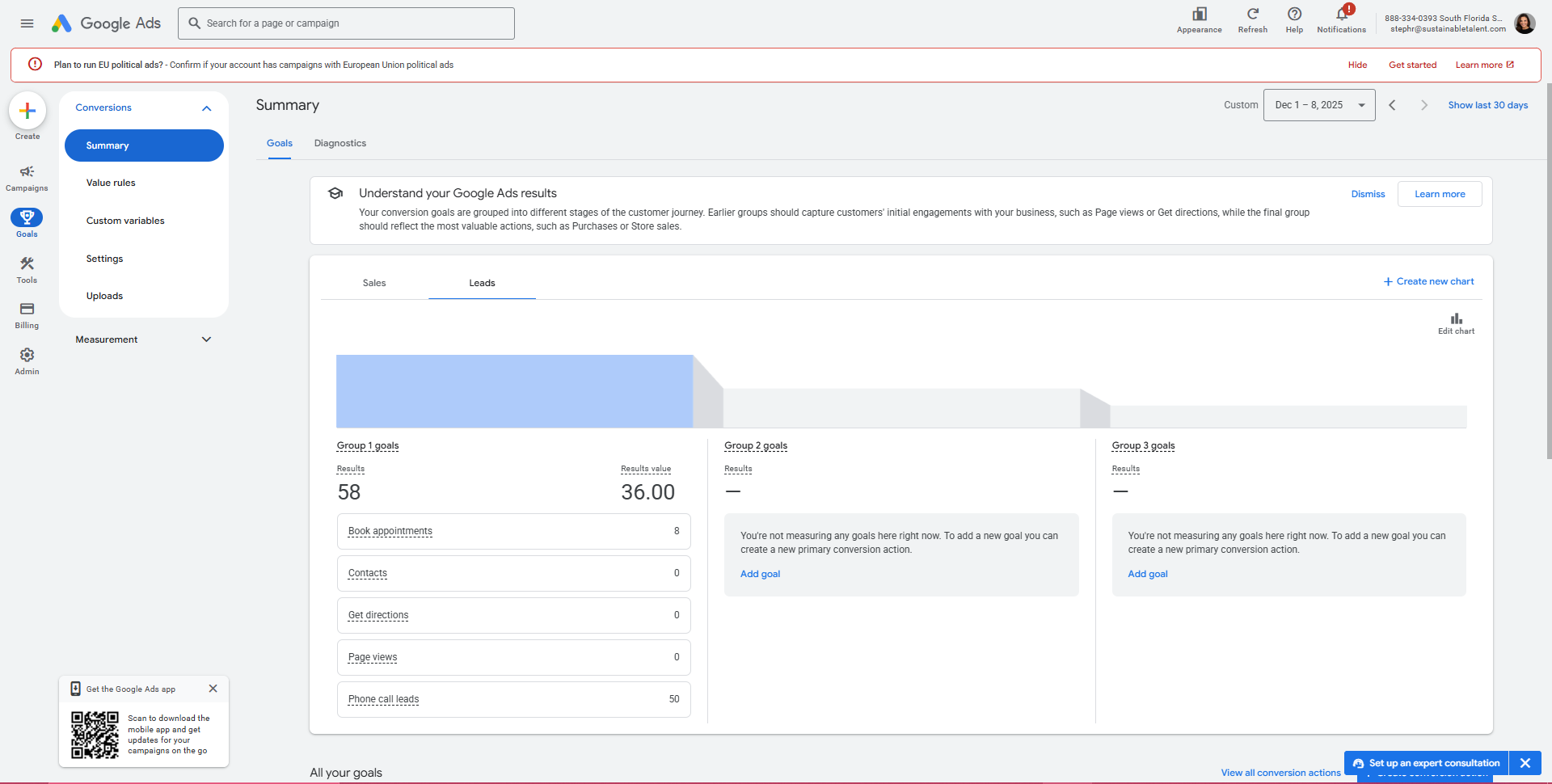This screenshot has width=1552, height=784.
Task: Open Campaigns in the sidebar
Action: tap(27, 178)
